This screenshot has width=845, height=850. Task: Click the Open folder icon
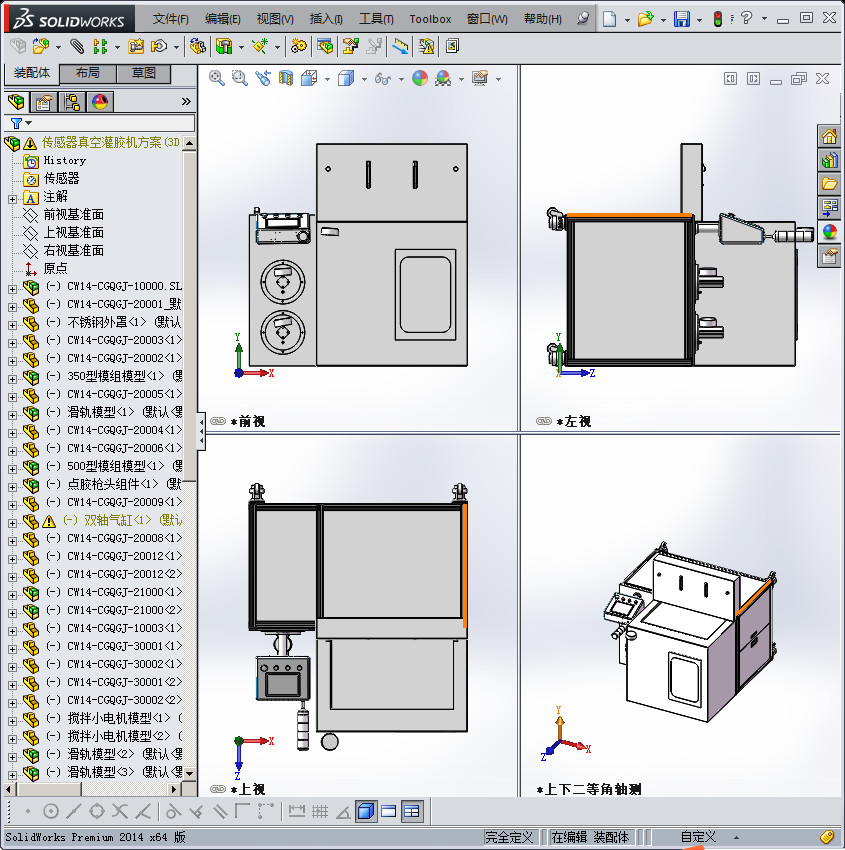tap(645, 19)
